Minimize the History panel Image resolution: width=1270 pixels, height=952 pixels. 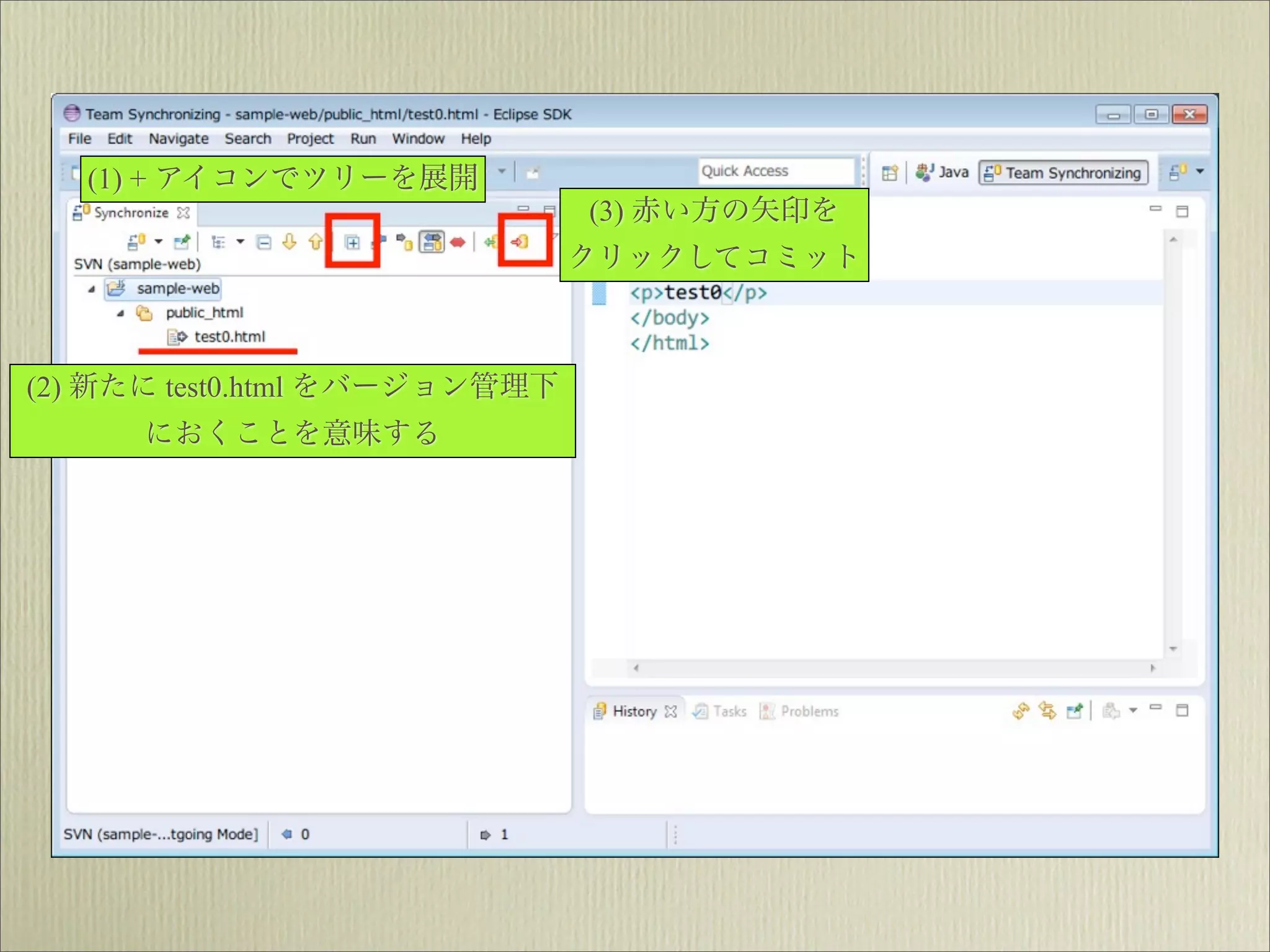1155,707
